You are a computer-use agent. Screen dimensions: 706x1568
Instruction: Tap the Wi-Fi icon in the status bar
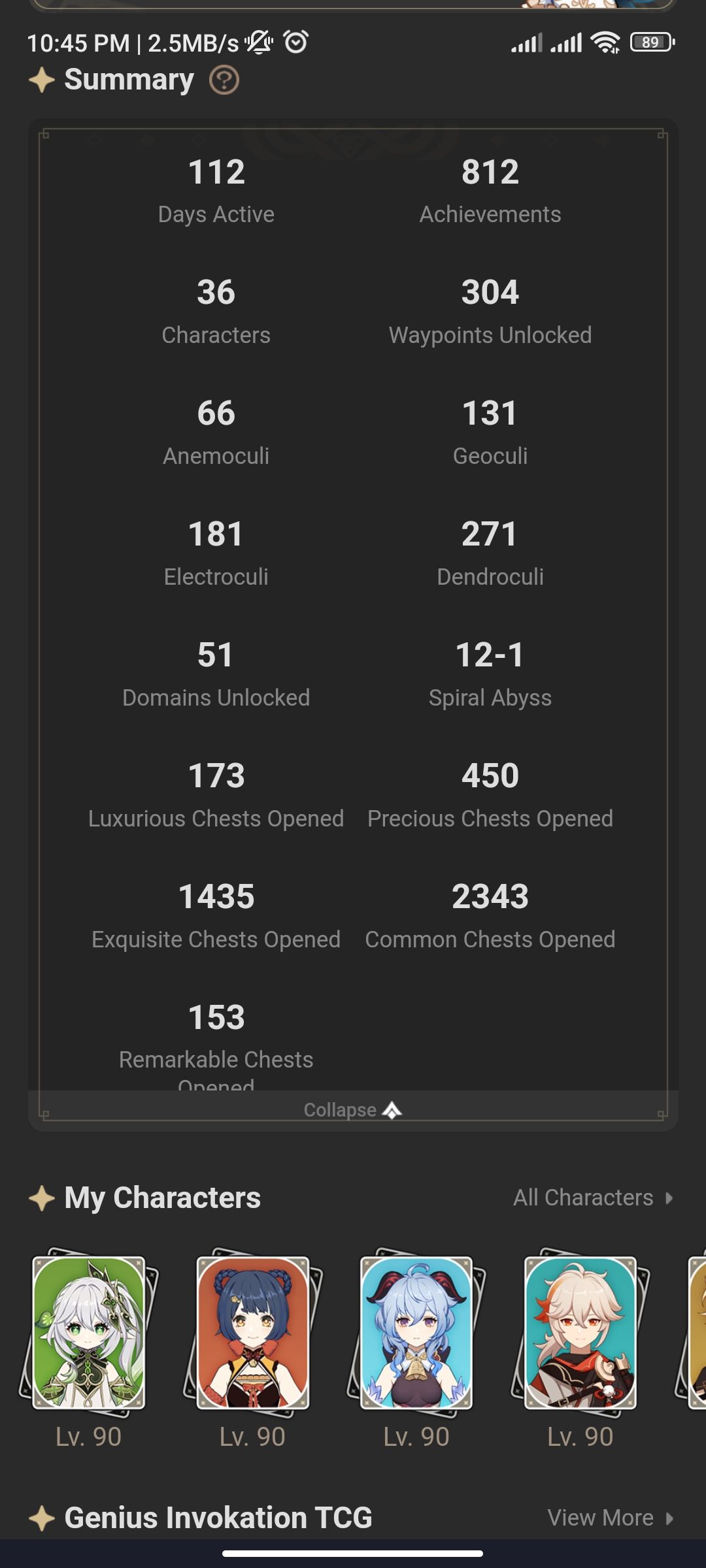(x=604, y=41)
